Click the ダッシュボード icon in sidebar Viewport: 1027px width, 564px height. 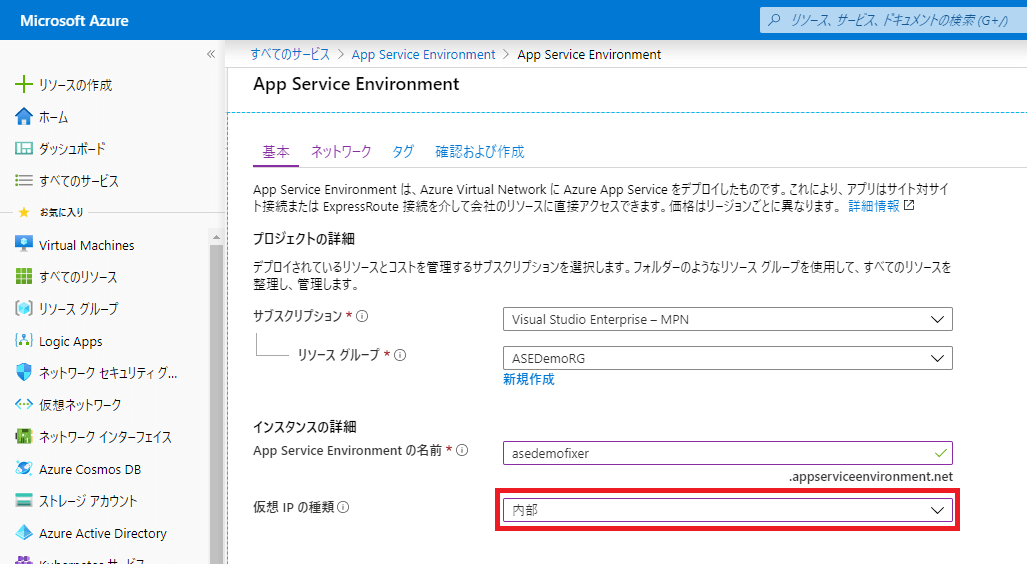click(x=24, y=149)
